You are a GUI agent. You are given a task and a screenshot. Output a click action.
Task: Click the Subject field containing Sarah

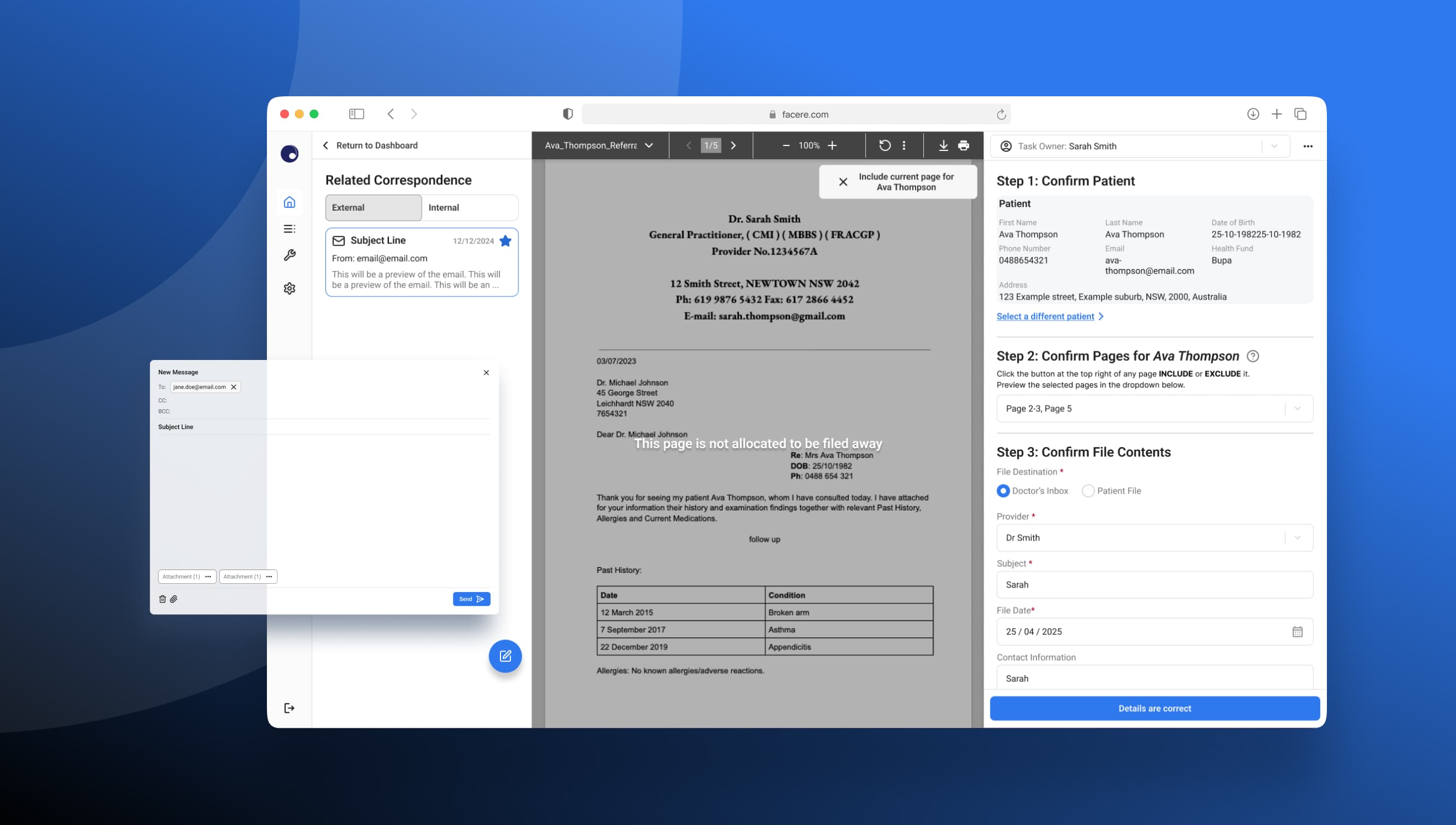(x=1155, y=585)
